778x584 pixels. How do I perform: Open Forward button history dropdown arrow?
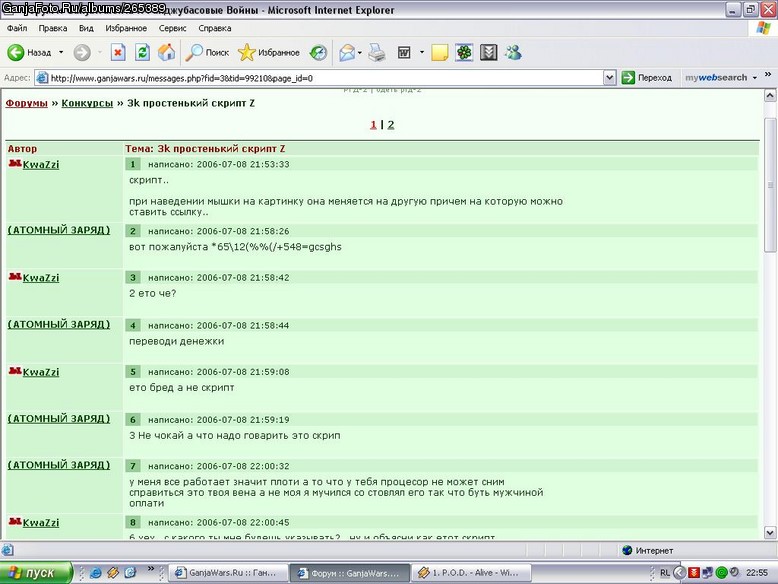(99, 52)
